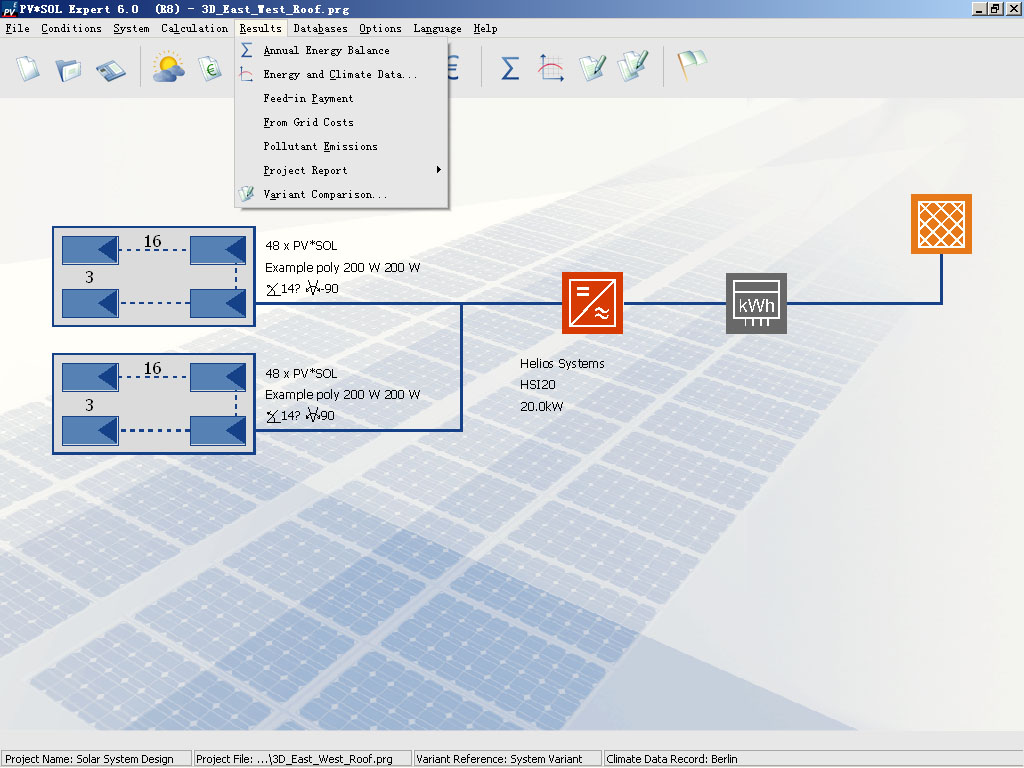Choose Energy and Climate Data entry

point(342,74)
